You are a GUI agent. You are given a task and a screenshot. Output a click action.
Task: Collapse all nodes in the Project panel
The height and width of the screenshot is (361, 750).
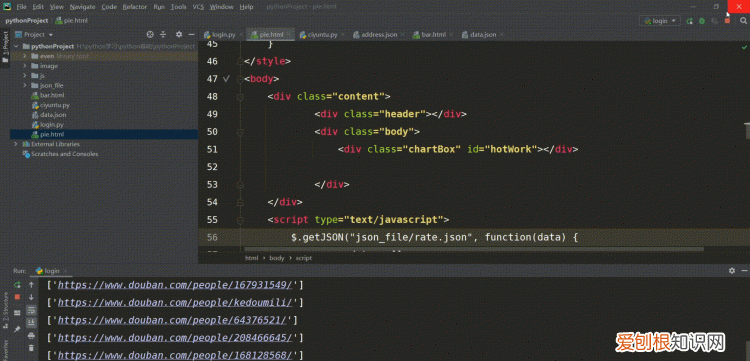(163, 34)
